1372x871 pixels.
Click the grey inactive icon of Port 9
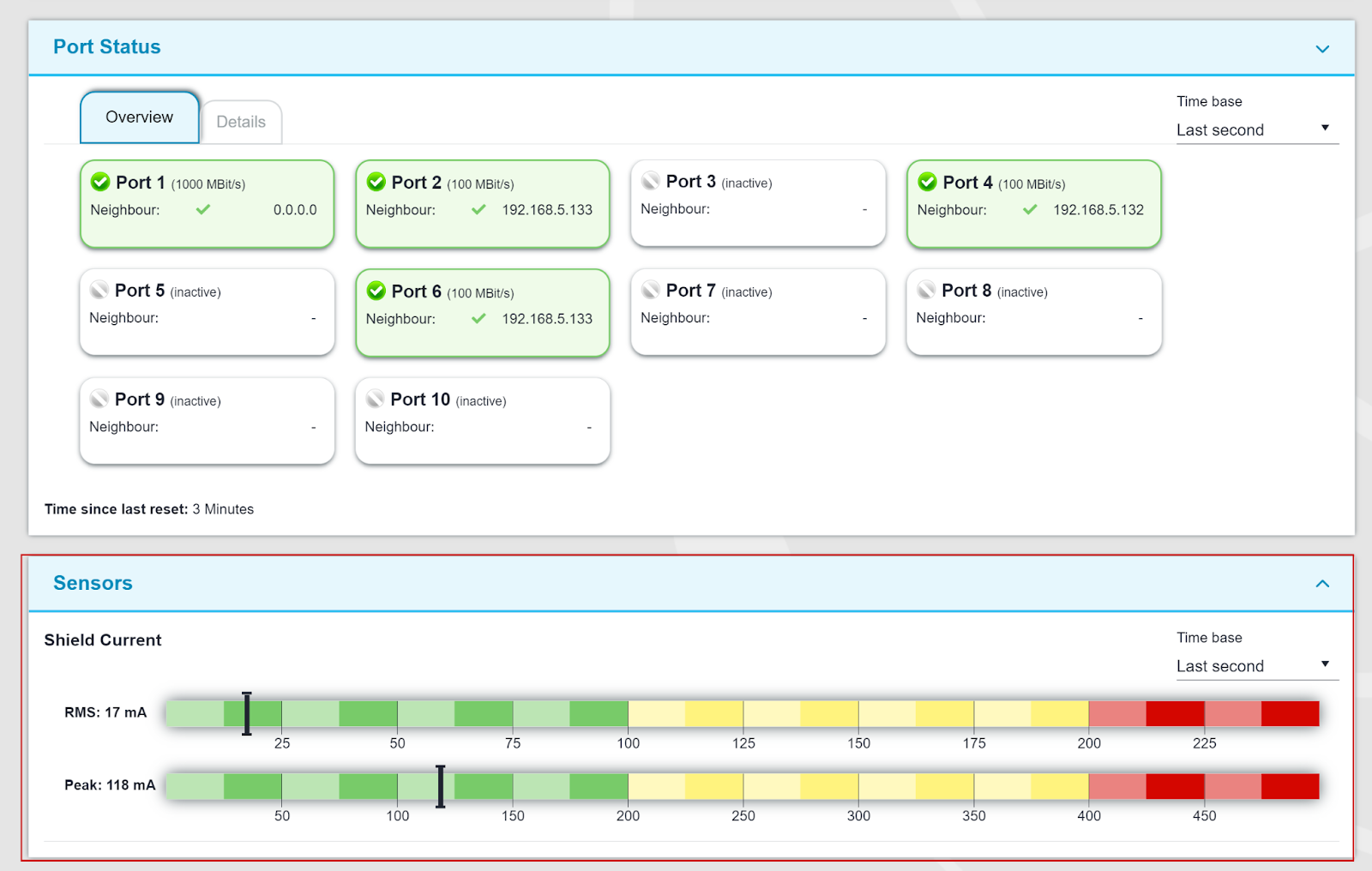click(x=99, y=399)
